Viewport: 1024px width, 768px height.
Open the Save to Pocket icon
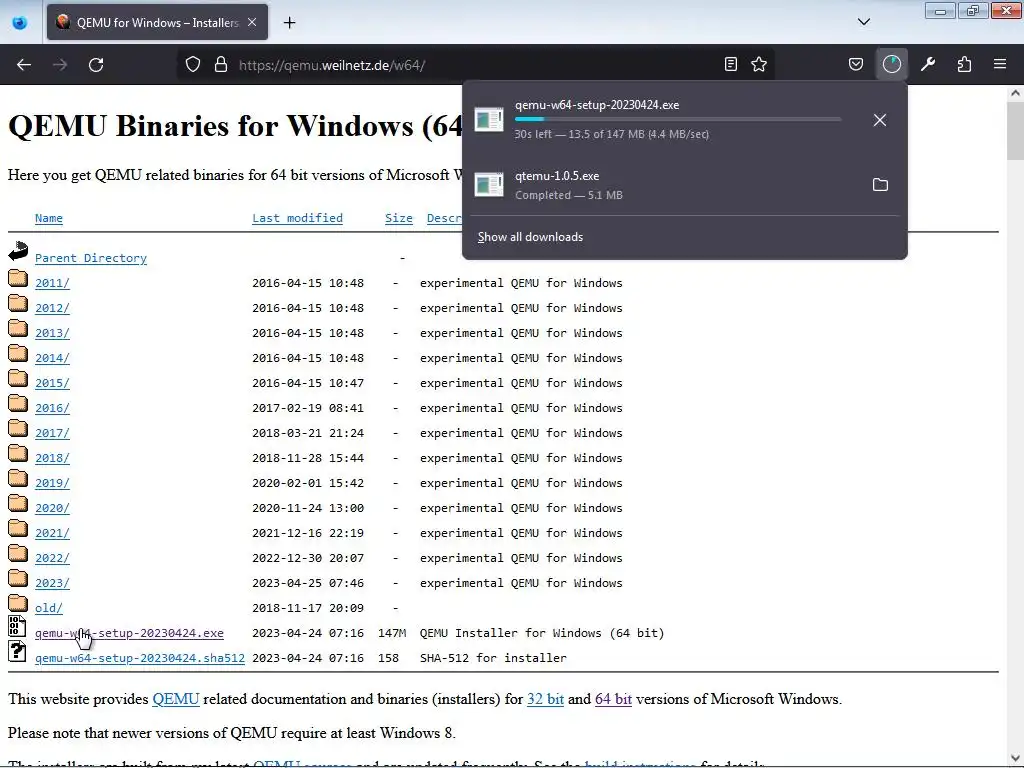point(856,64)
